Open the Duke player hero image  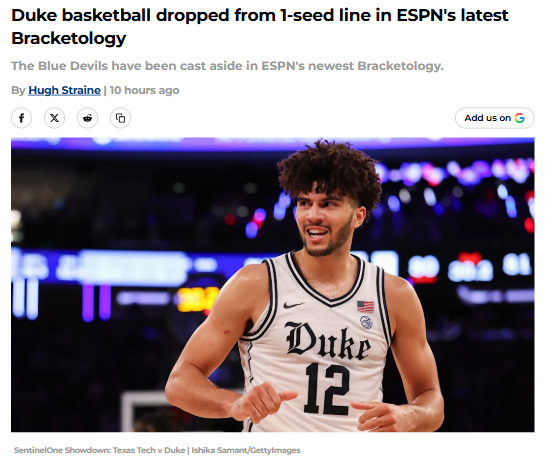[272, 285]
